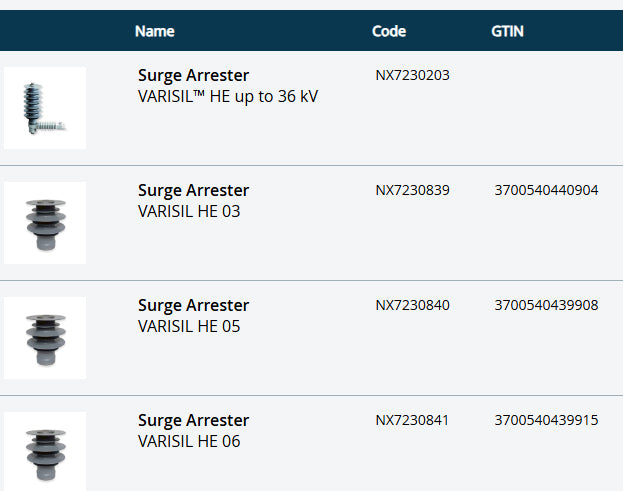Select product code NX7230839
Viewport: 623px width, 491px height.
tap(413, 190)
